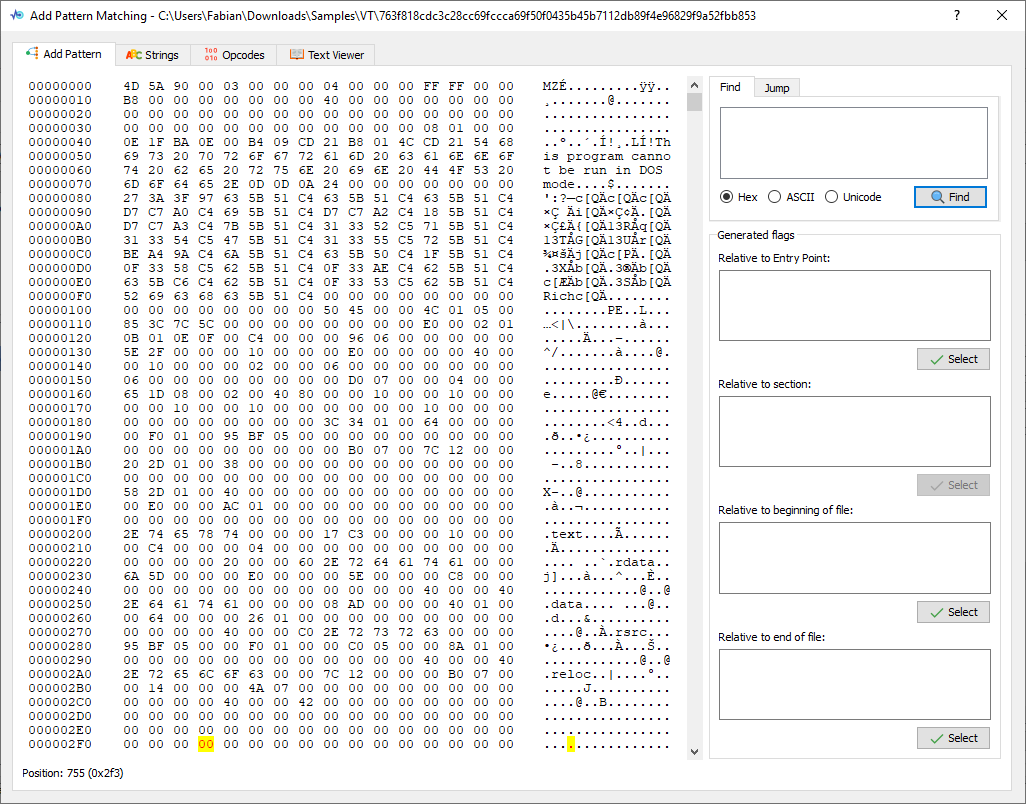Click the Relative to section text box
The height and width of the screenshot is (804, 1026).
[x=853, y=431]
